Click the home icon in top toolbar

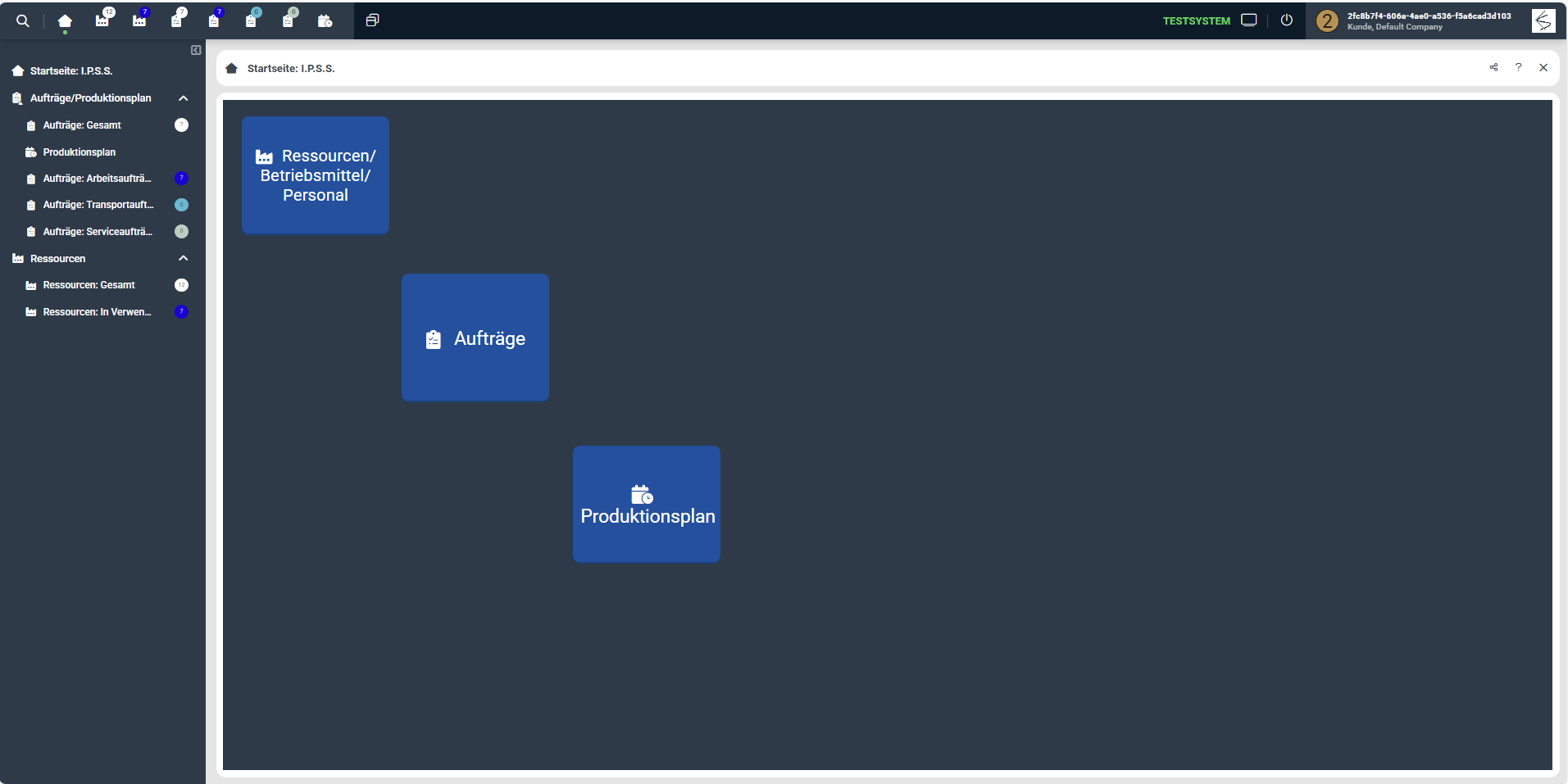65,21
